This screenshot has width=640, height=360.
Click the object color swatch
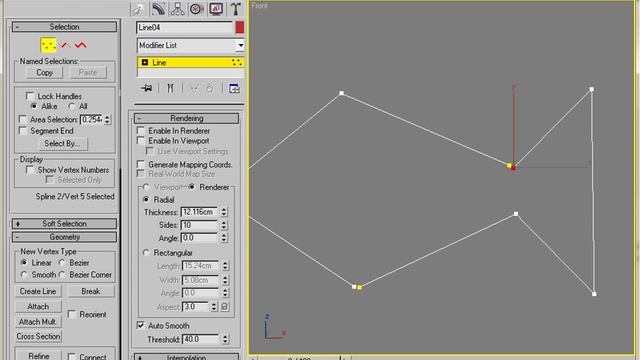pos(240,27)
